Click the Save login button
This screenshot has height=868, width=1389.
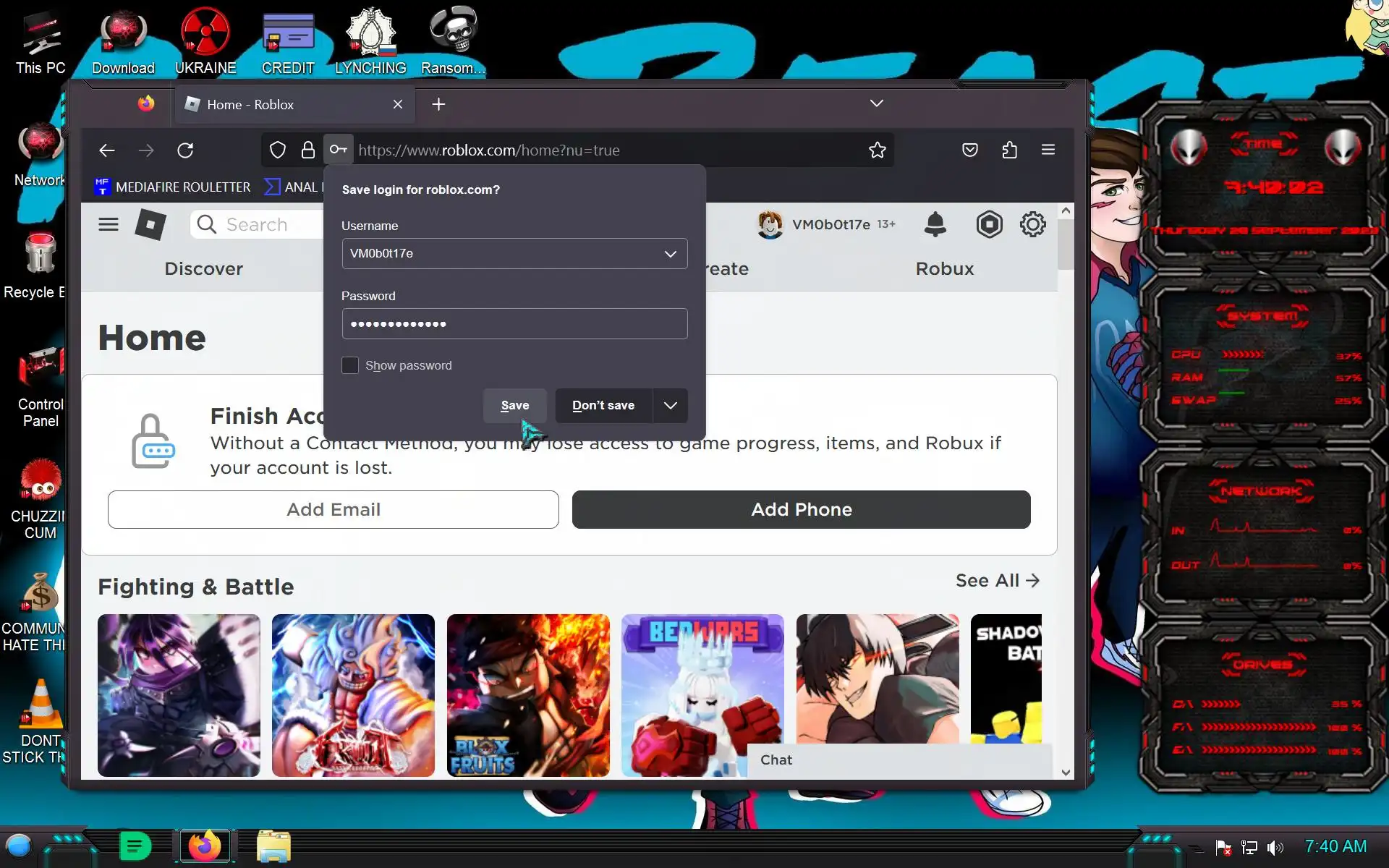pyautogui.click(x=514, y=405)
